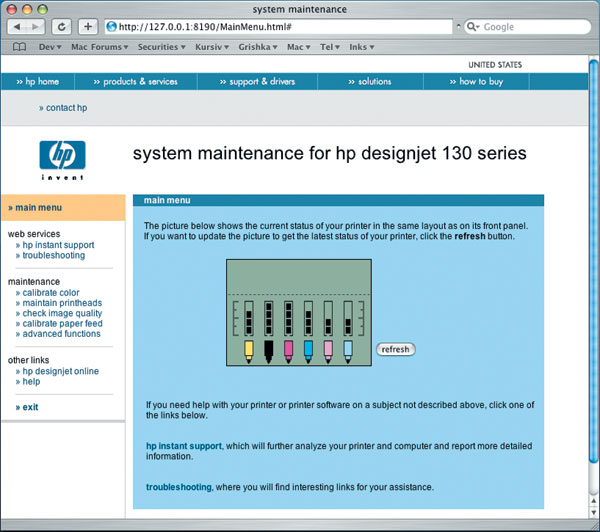This screenshot has width=600, height=532.
Task: Click the vertical scrollbar thumb
Action: (593, 260)
